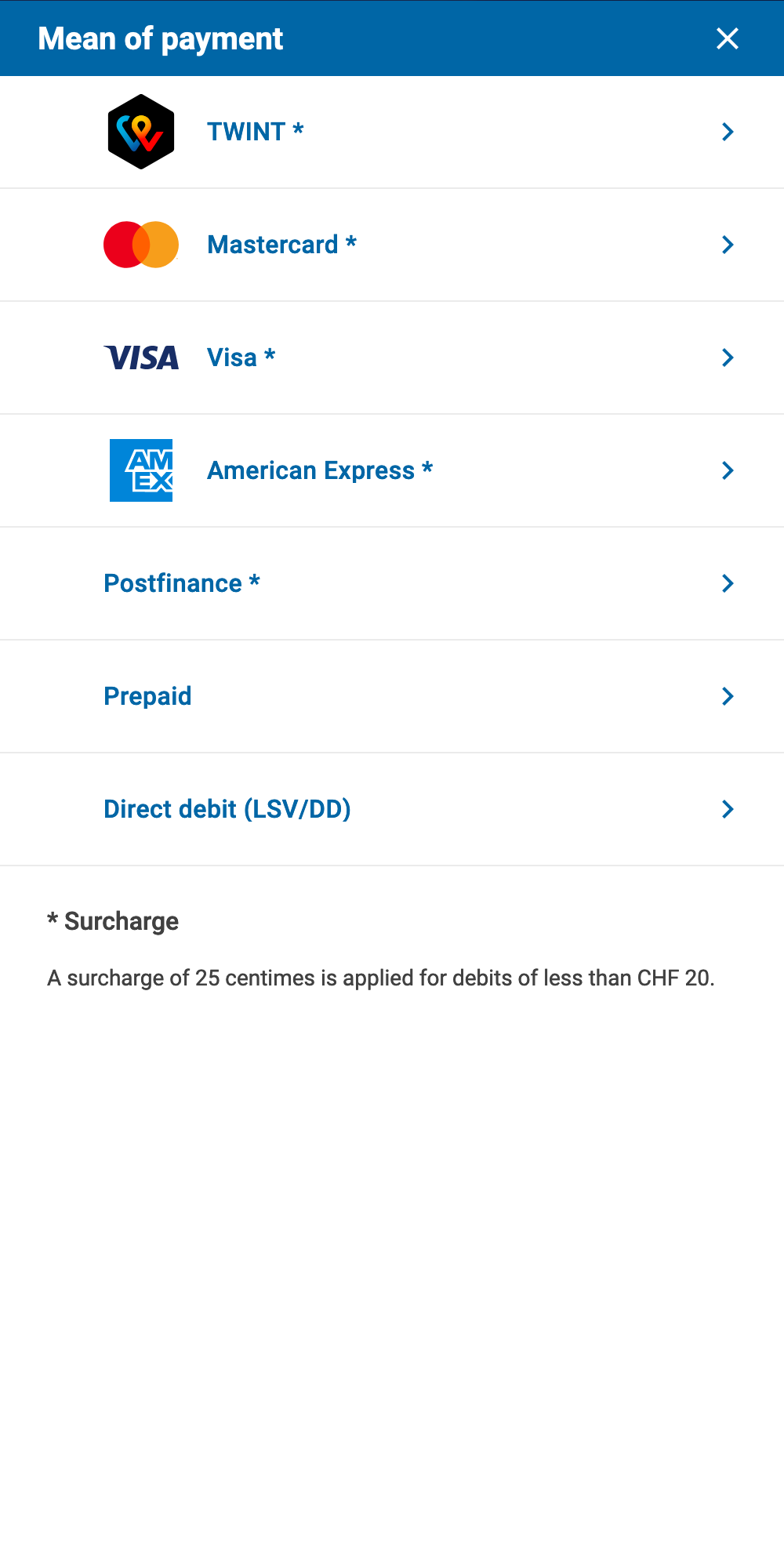Pick American Express text label
This screenshot has height=1568, width=784.
tap(319, 470)
